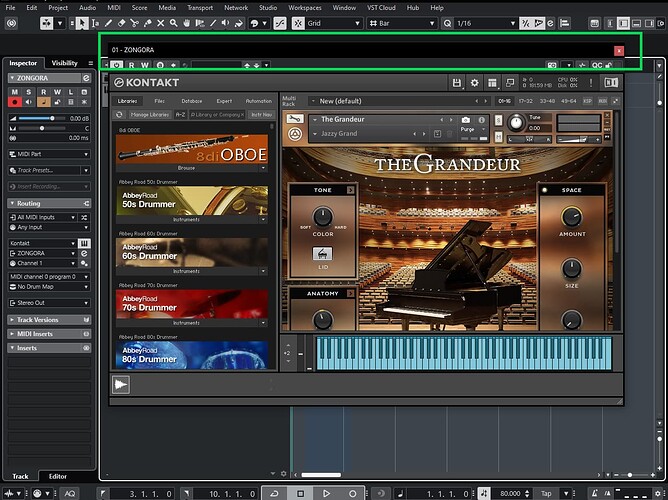Open the 1/16 quantize preset dropdown
This screenshot has width=668, height=500.
click(486, 23)
